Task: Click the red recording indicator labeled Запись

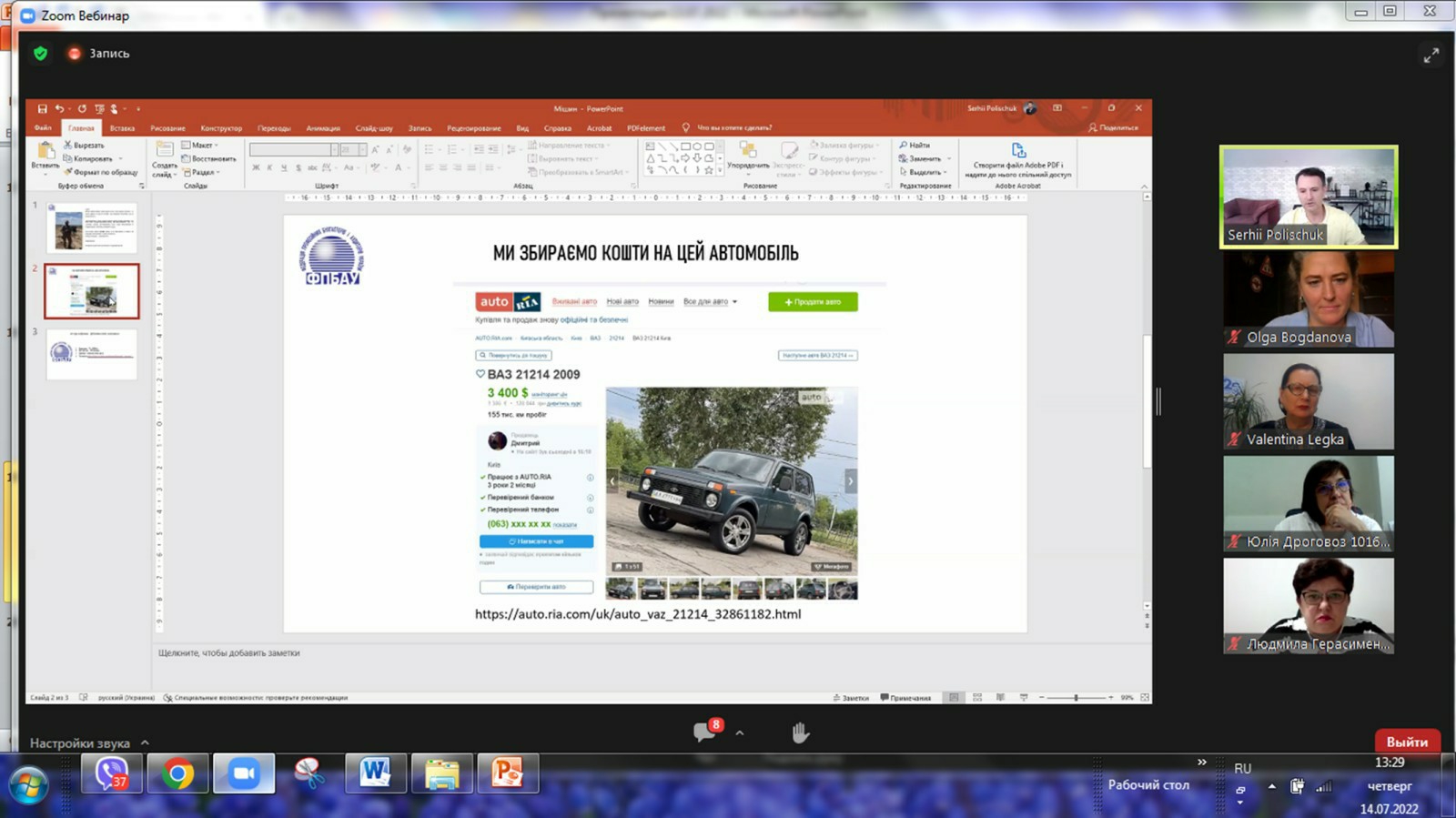Action: tap(75, 54)
